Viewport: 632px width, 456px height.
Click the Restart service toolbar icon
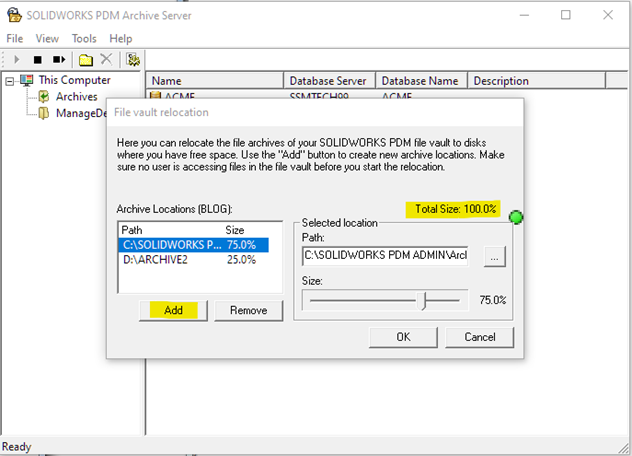click(x=59, y=60)
